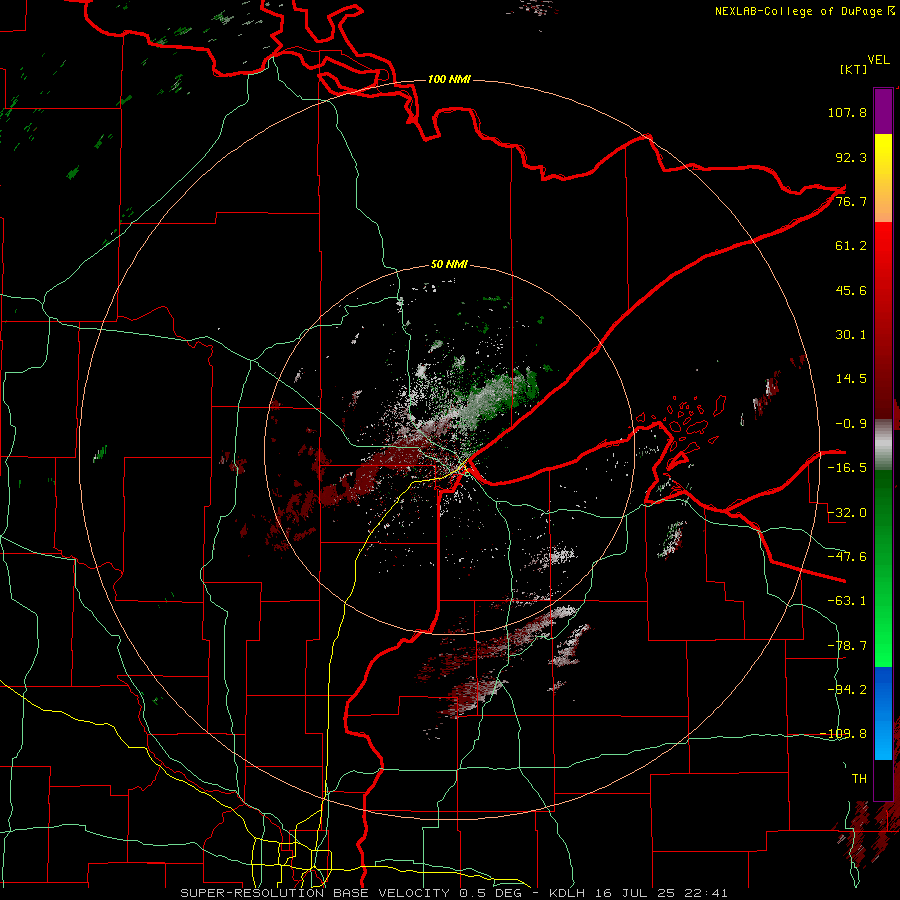Select the [KT] units label
Screen dimensions: 900x900
coord(853,69)
